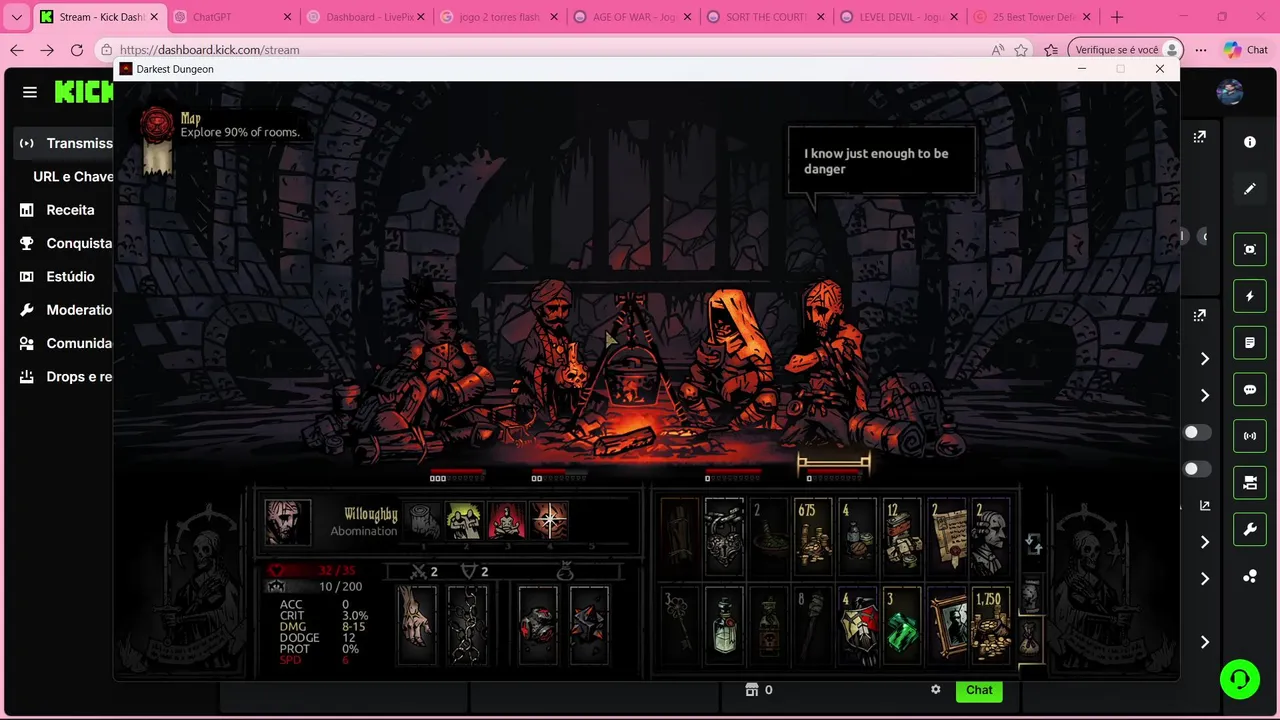Select the 675 gold stack in inventory

(812, 537)
